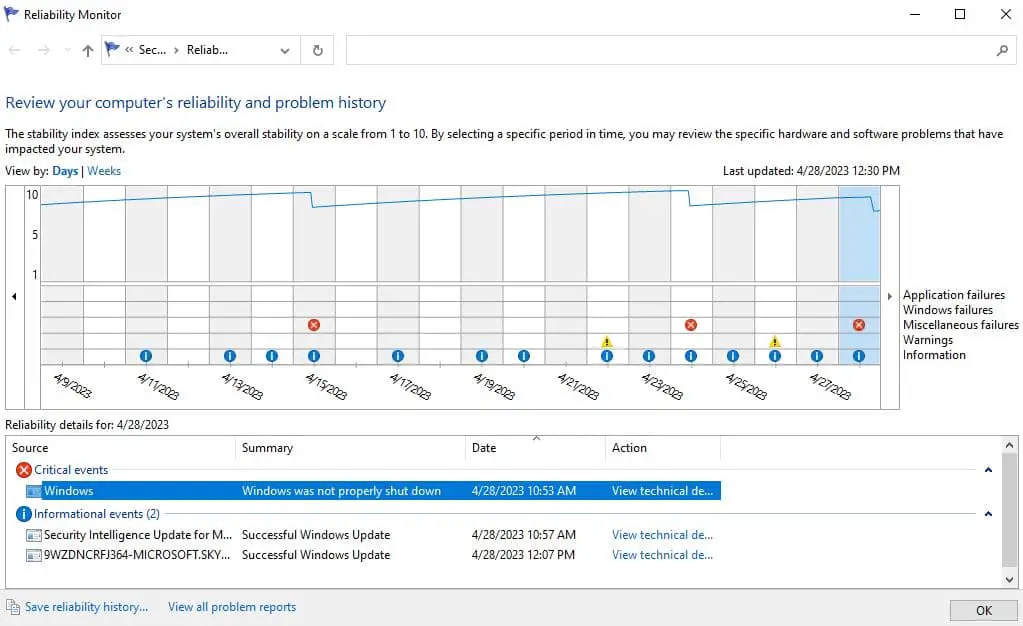
Task: Select the Windows critical event row
Action: tap(373, 491)
